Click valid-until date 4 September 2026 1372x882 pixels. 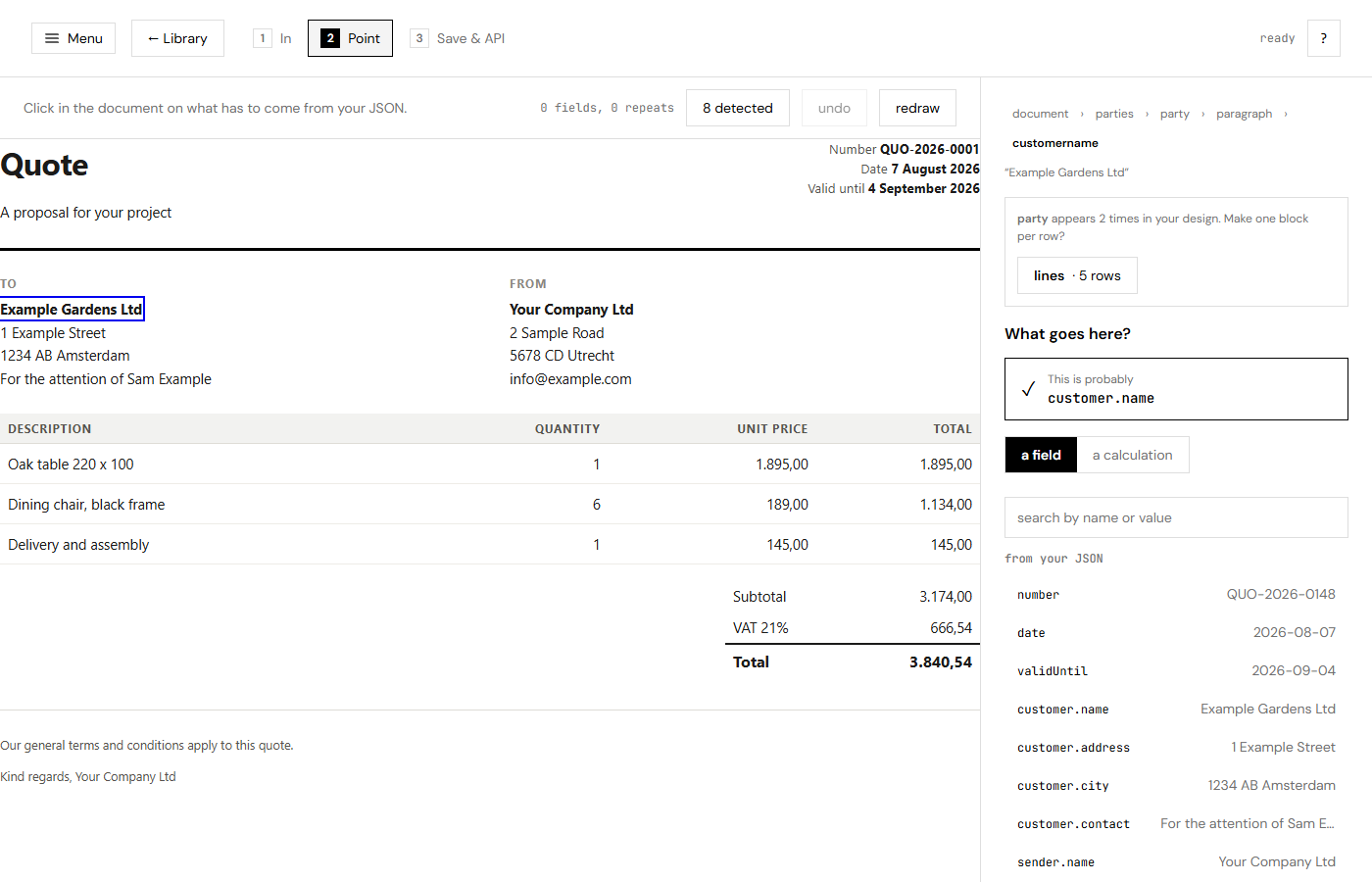click(x=923, y=188)
